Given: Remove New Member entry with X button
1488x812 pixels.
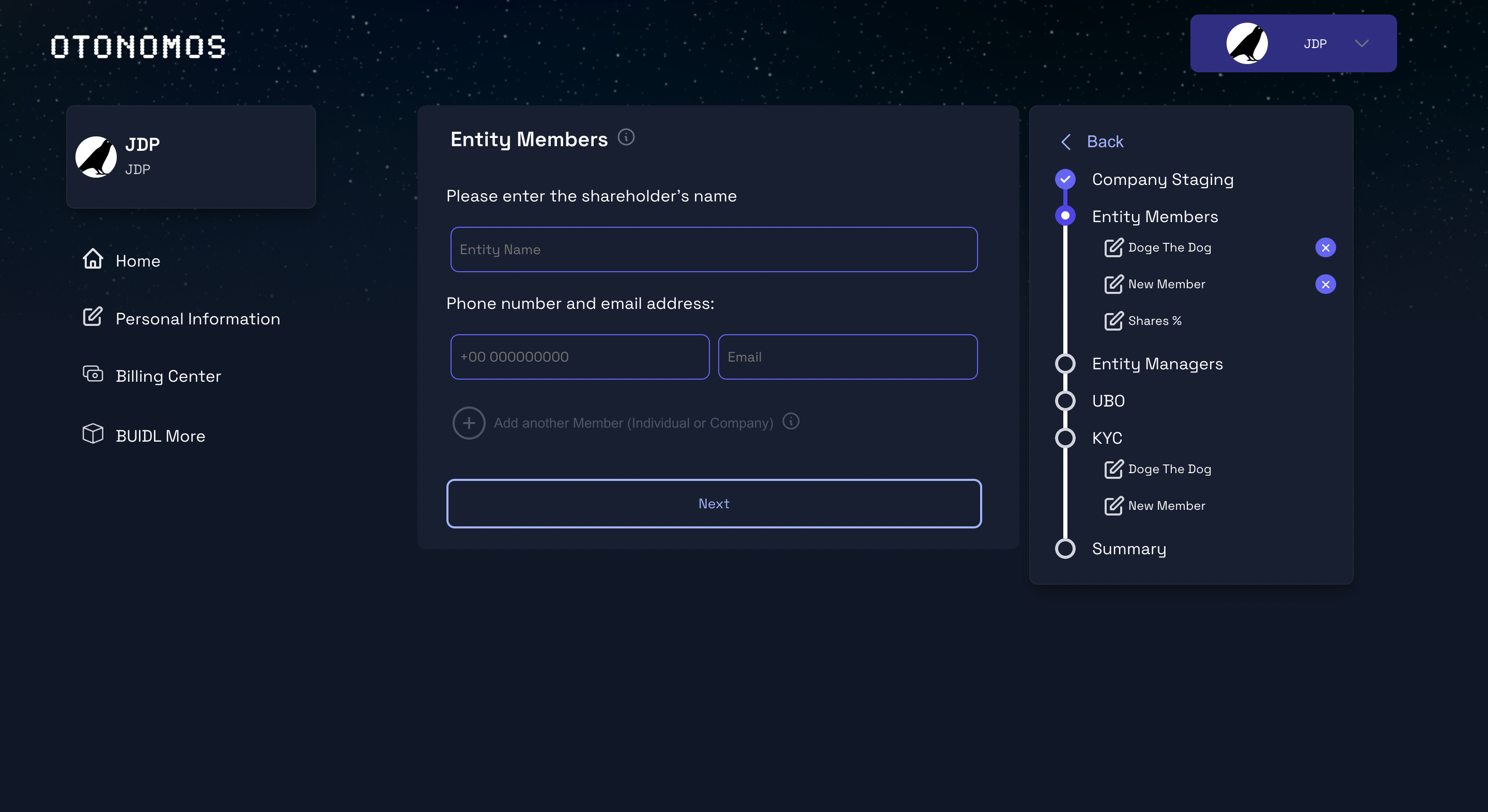Looking at the screenshot, I should click(1325, 284).
